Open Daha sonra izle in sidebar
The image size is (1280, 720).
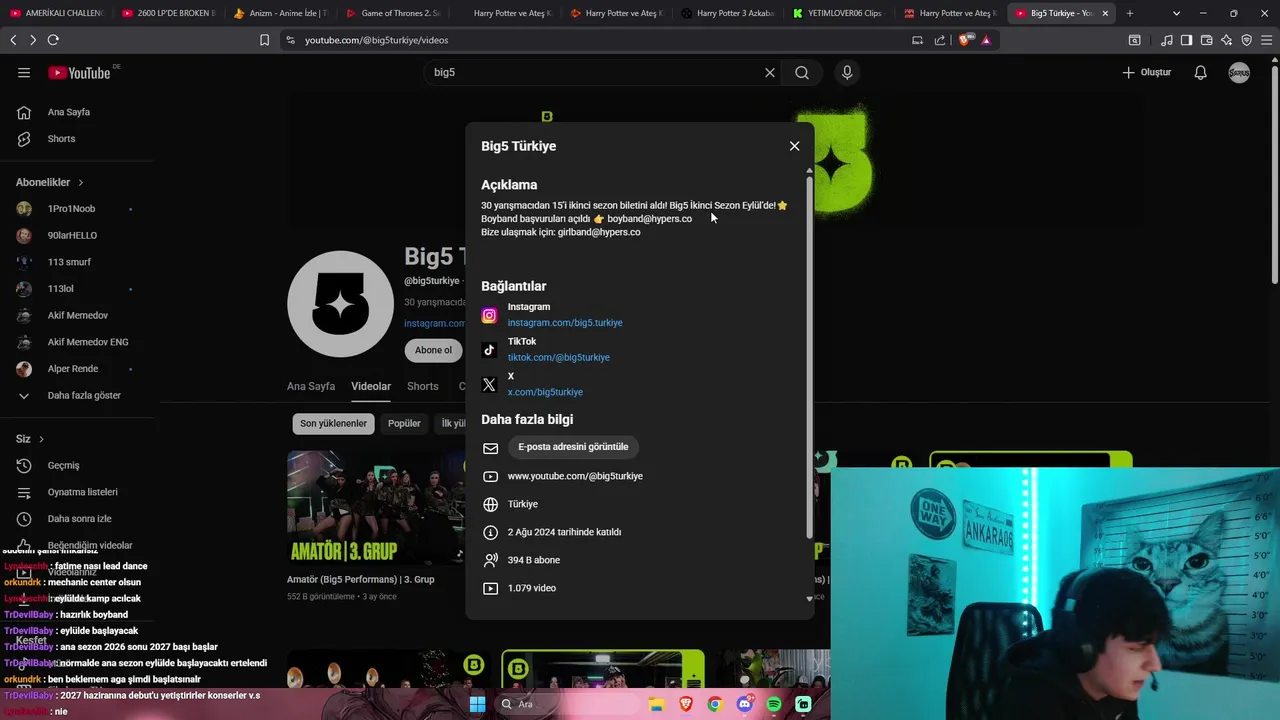tap(77, 518)
